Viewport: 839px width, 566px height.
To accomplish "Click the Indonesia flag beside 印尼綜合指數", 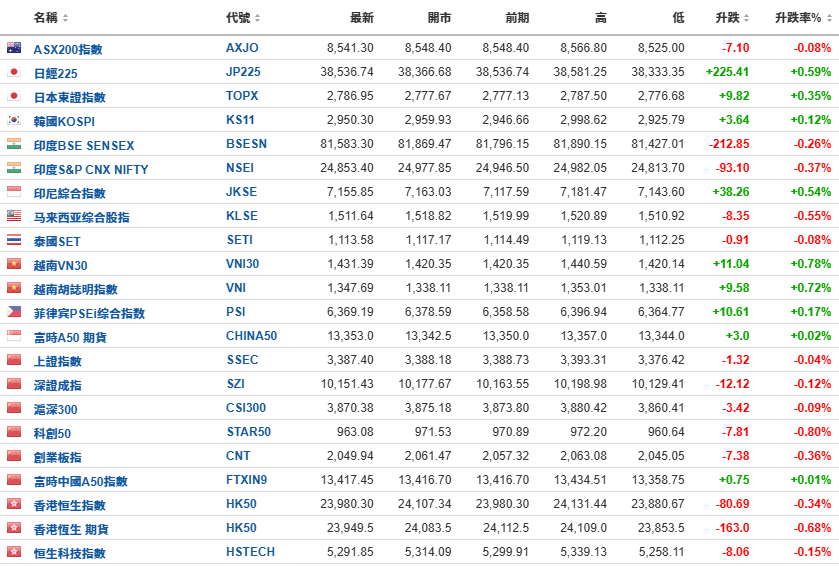I will (14, 192).
